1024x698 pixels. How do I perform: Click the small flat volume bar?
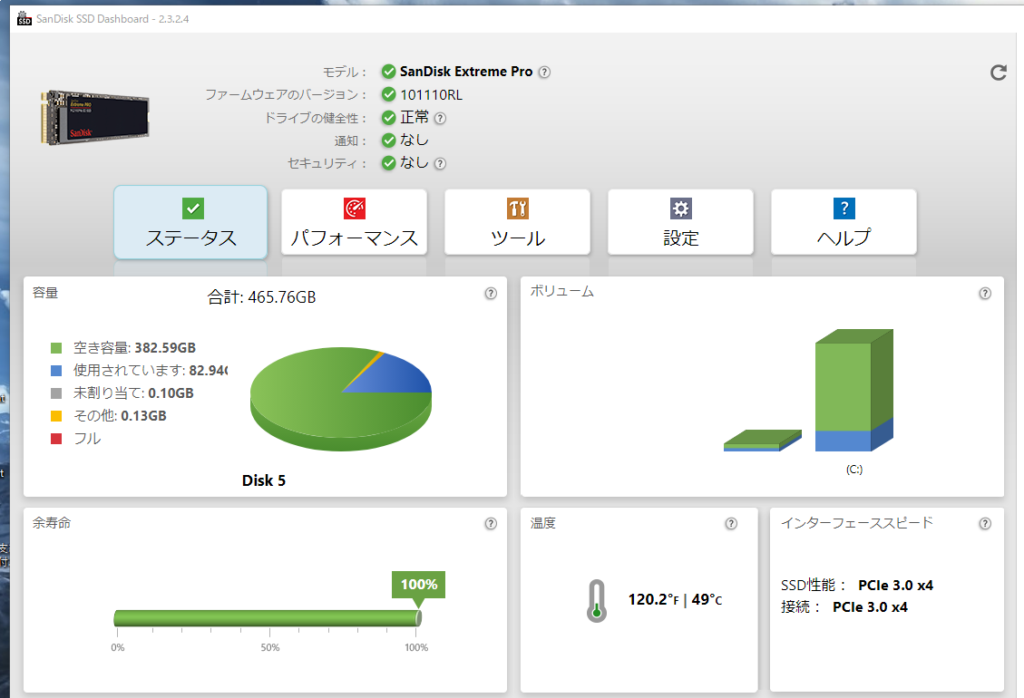tap(762, 441)
